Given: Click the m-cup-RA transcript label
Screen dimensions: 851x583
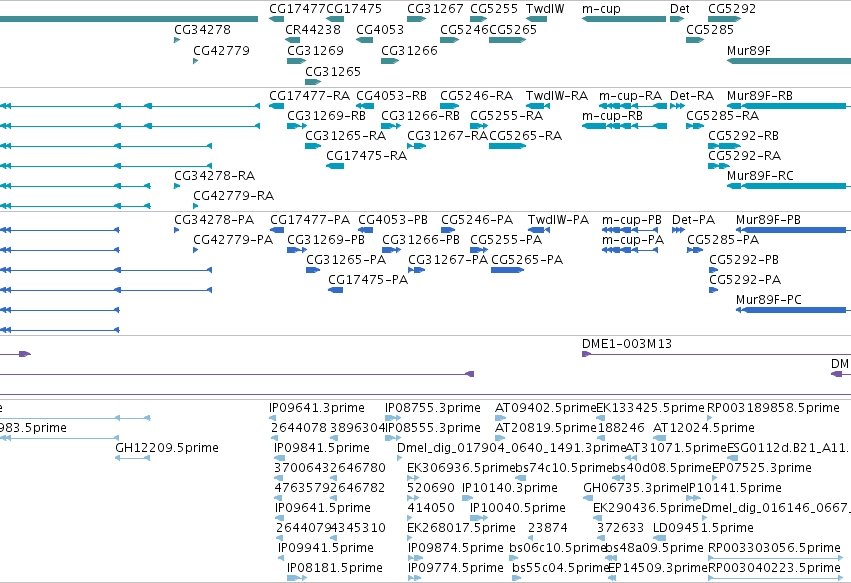Looking at the screenshot, I should (630, 96).
